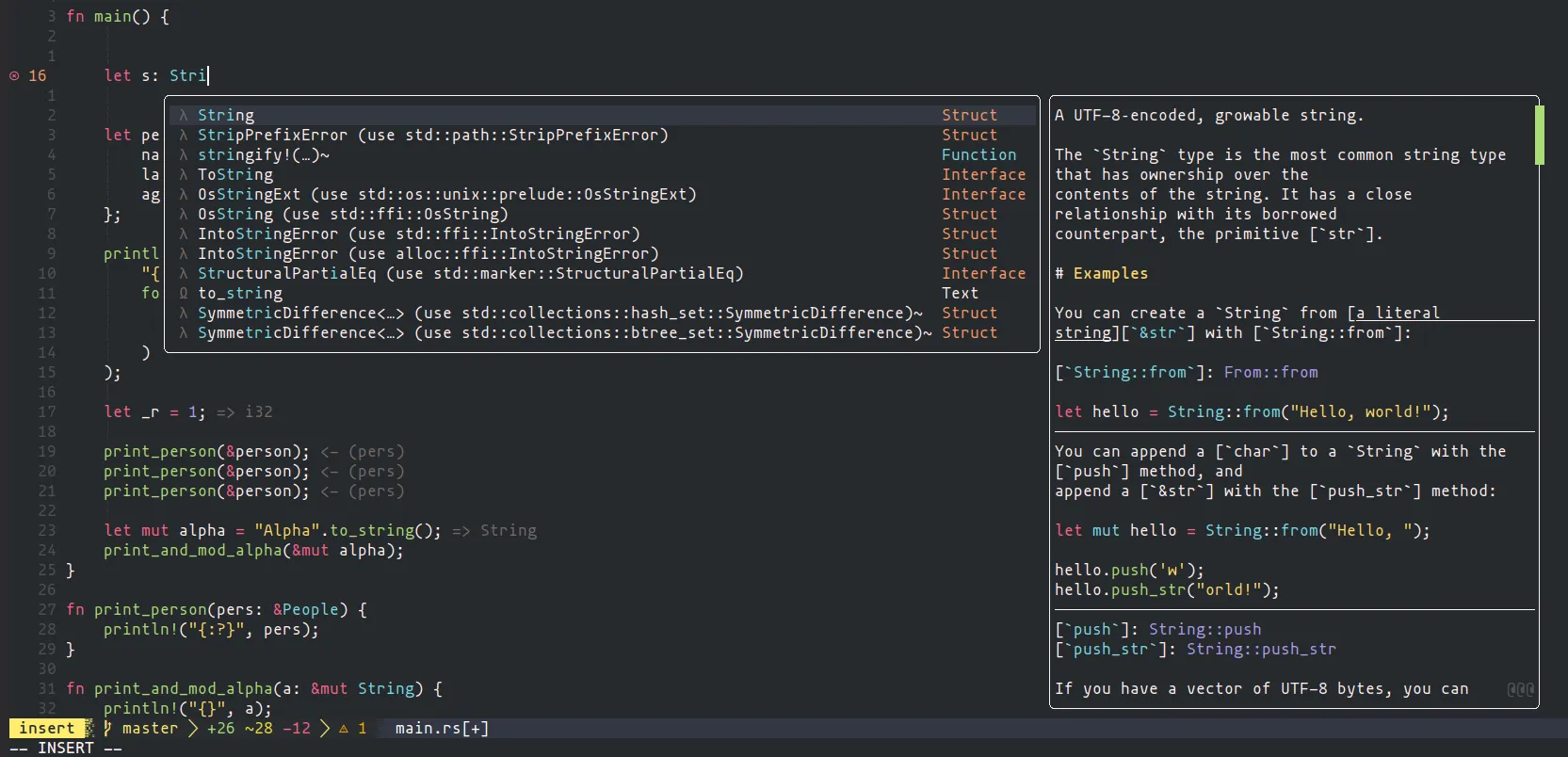Click the "fn main() {" line
This screenshot has width=1568, height=757.
point(118,16)
